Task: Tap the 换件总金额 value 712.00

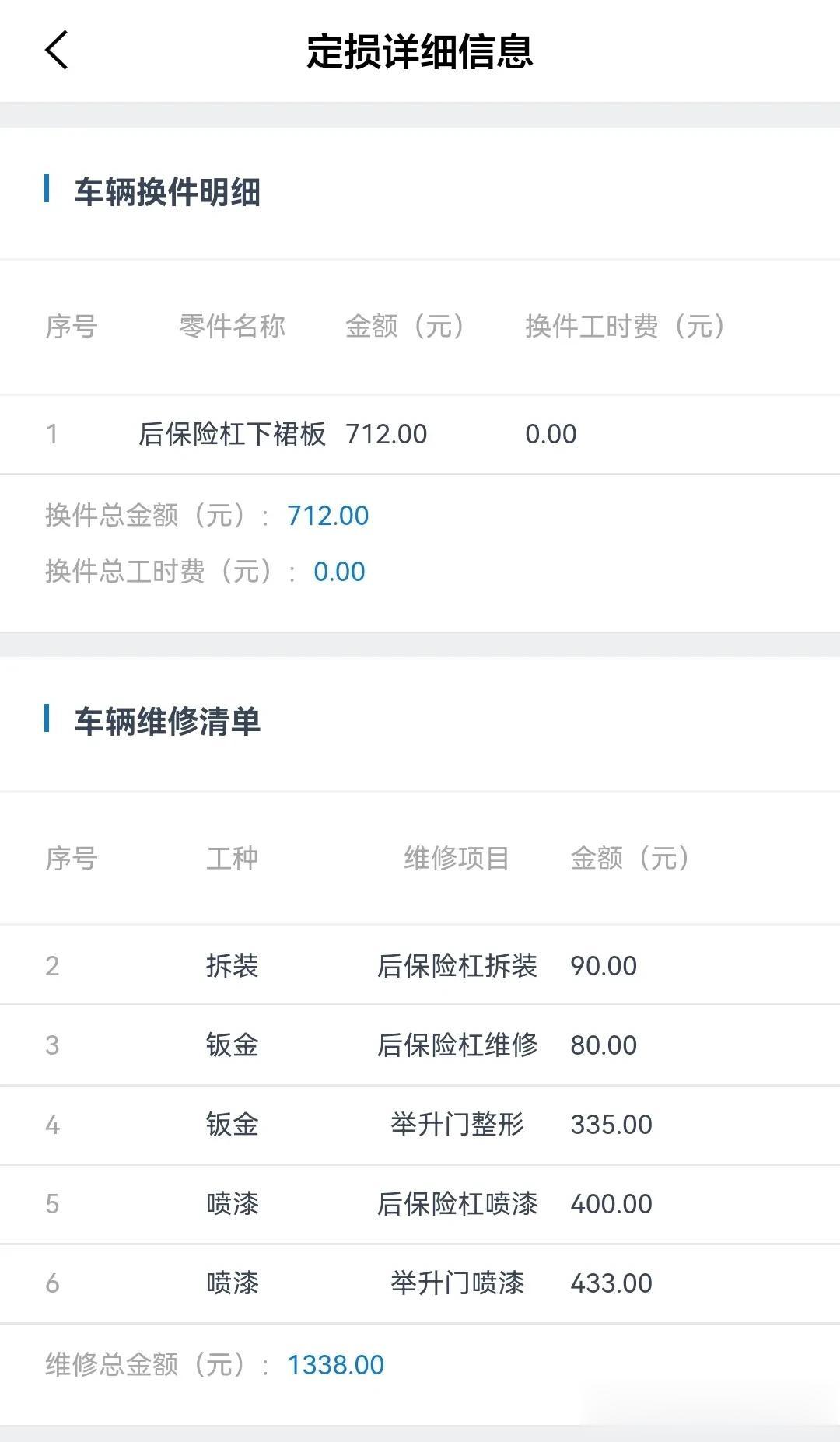Action: [328, 516]
